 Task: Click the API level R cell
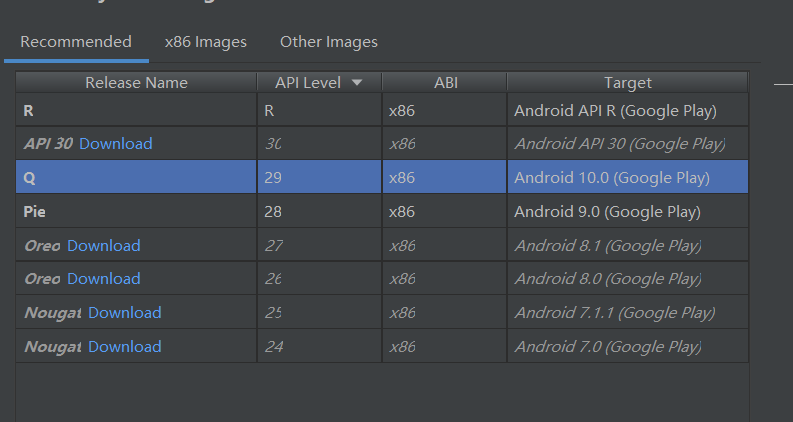click(x=320, y=110)
